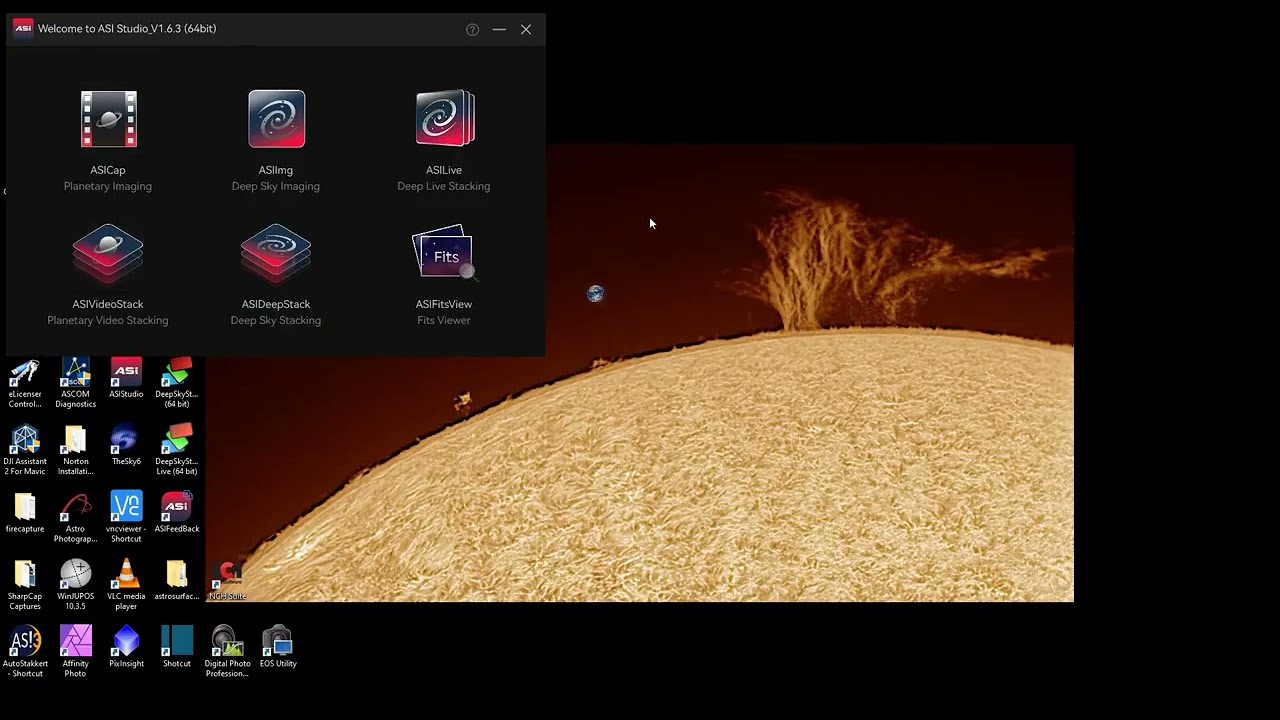
Task: Click the help question mark in ASI Studio title bar
Action: (x=472, y=29)
